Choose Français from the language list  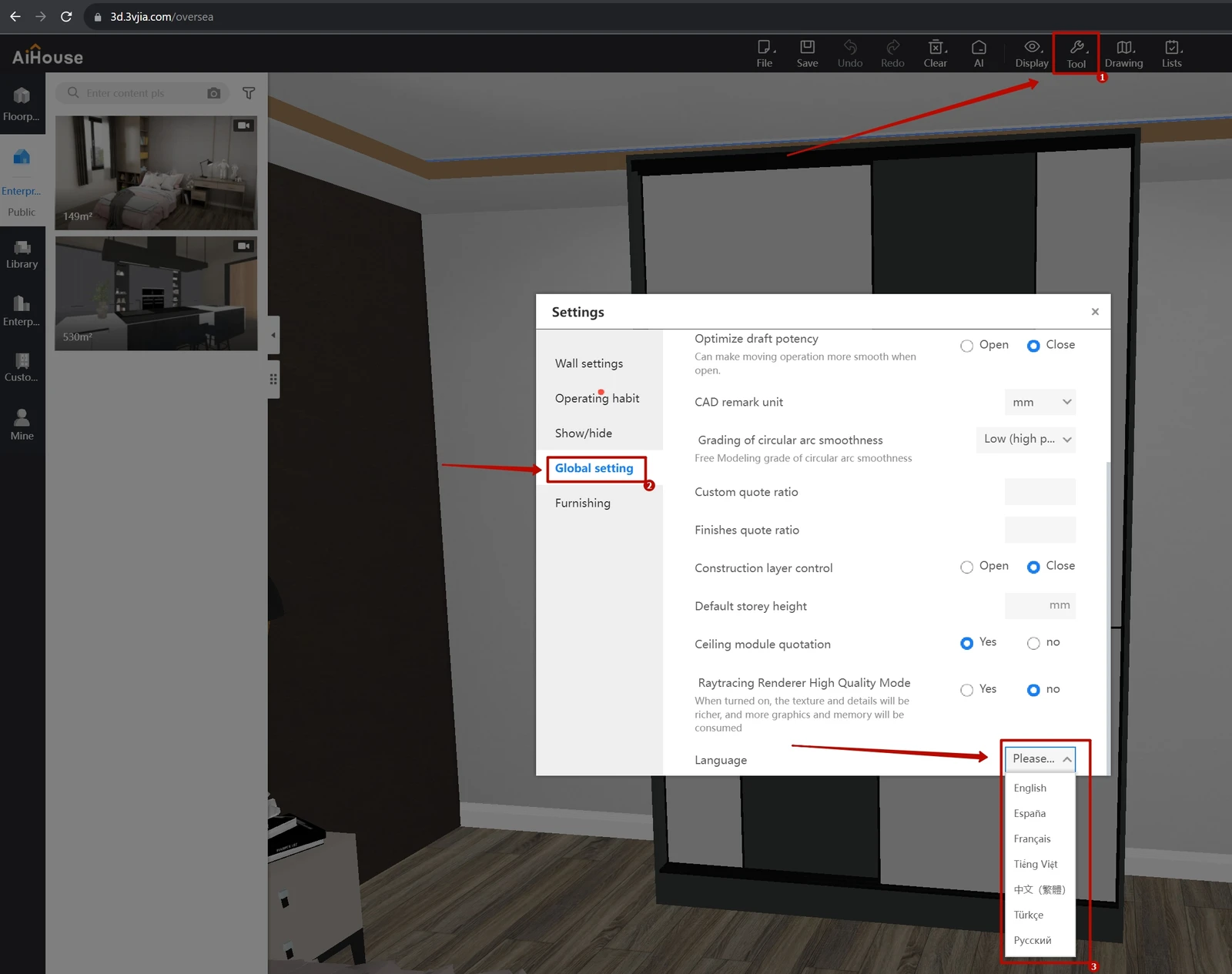1032,838
